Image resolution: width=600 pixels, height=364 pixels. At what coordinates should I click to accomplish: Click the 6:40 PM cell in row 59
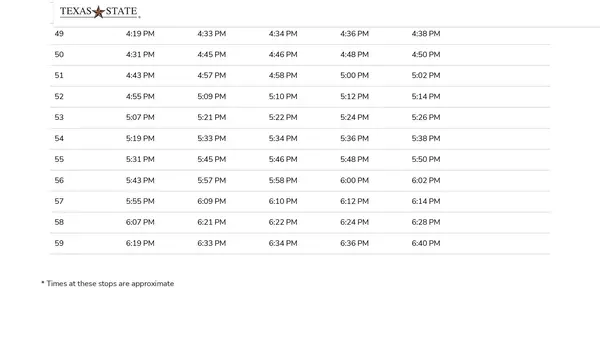click(x=426, y=243)
